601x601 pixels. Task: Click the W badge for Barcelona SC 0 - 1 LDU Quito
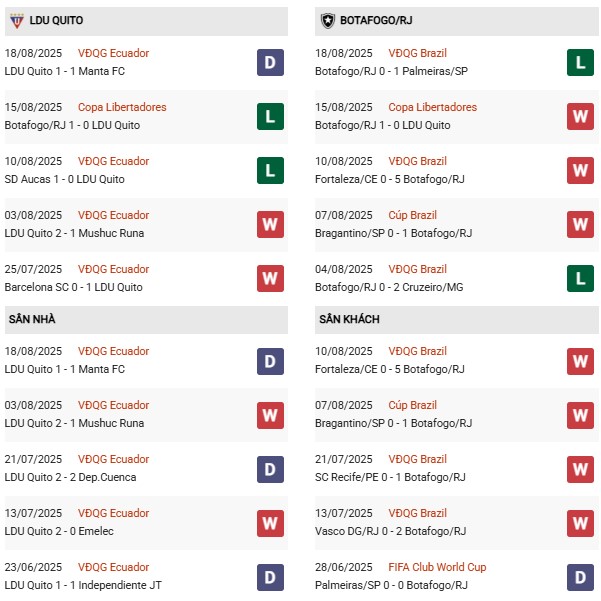[270, 278]
